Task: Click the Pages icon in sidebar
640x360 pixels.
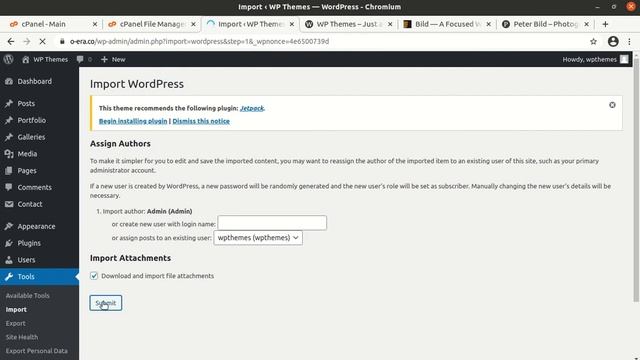Action: [9, 170]
